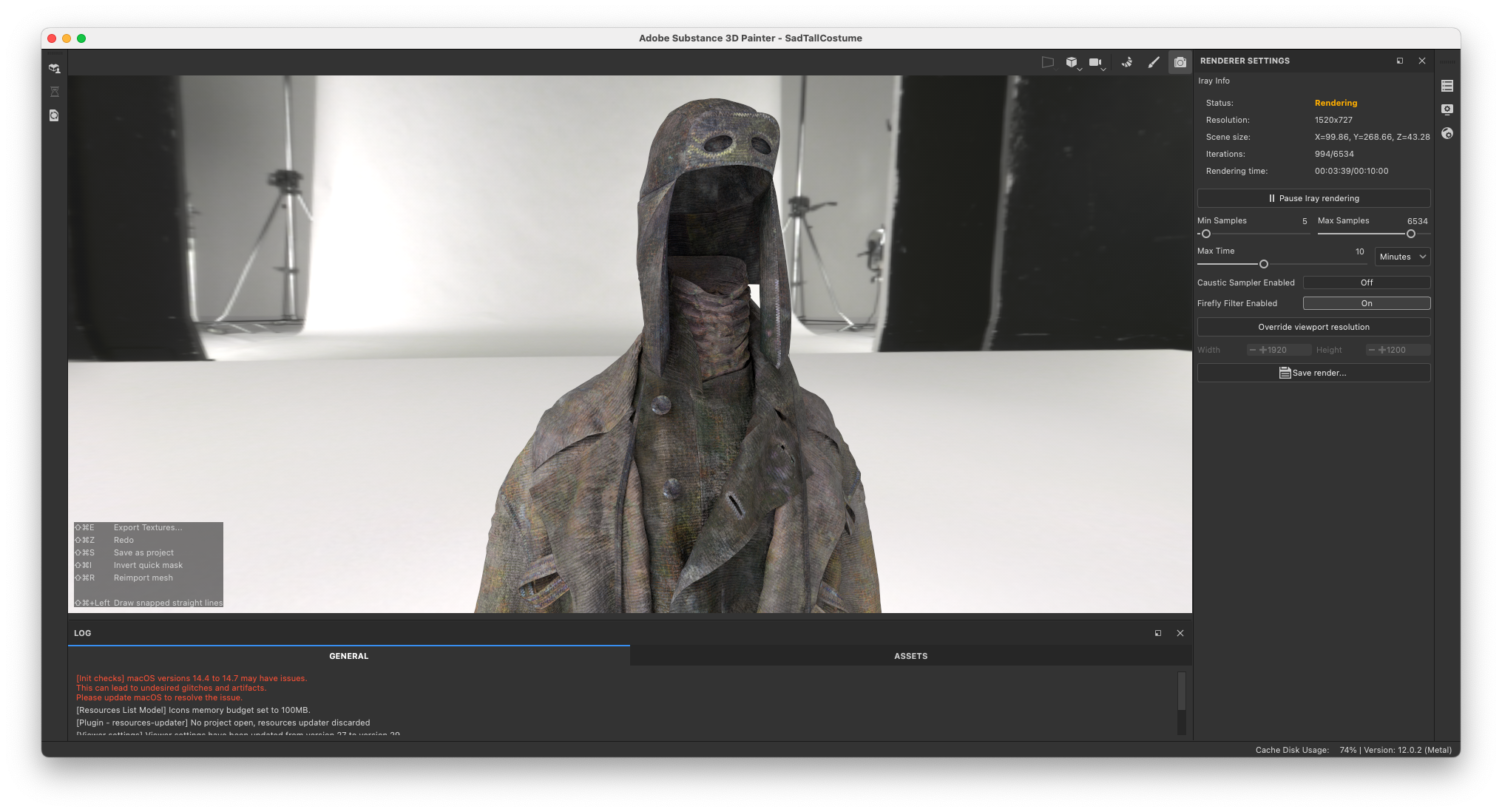Switch to the Rendering (Iray) camera mode icon
Screen dimensions: 1502x812
point(1180,63)
